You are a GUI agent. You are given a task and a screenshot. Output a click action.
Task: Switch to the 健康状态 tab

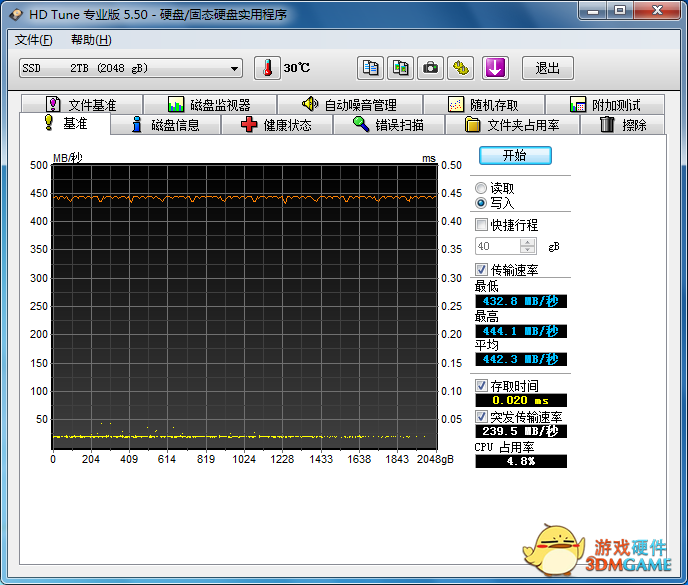pyautogui.click(x=276, y=125)
